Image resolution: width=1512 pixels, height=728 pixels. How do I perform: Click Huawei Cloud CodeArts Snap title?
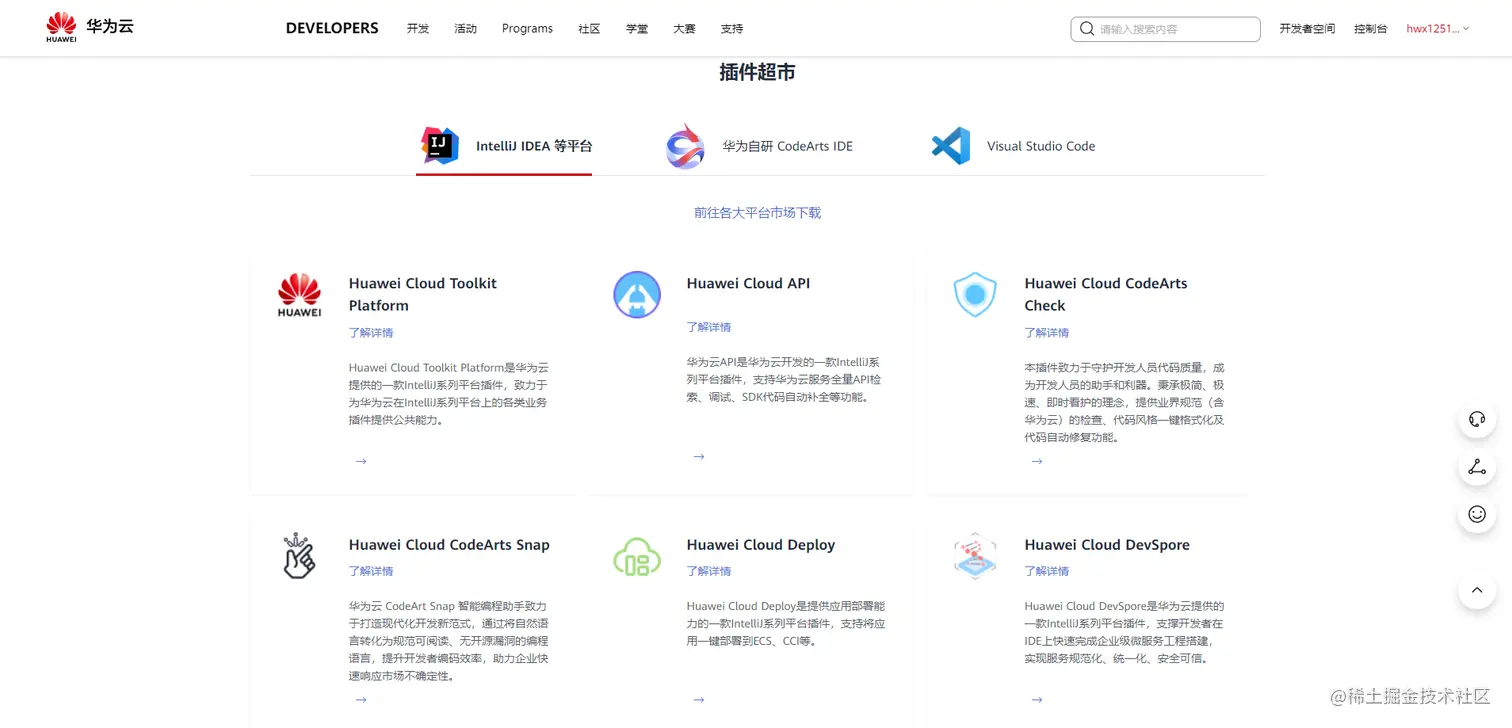(x=449, y=545)
